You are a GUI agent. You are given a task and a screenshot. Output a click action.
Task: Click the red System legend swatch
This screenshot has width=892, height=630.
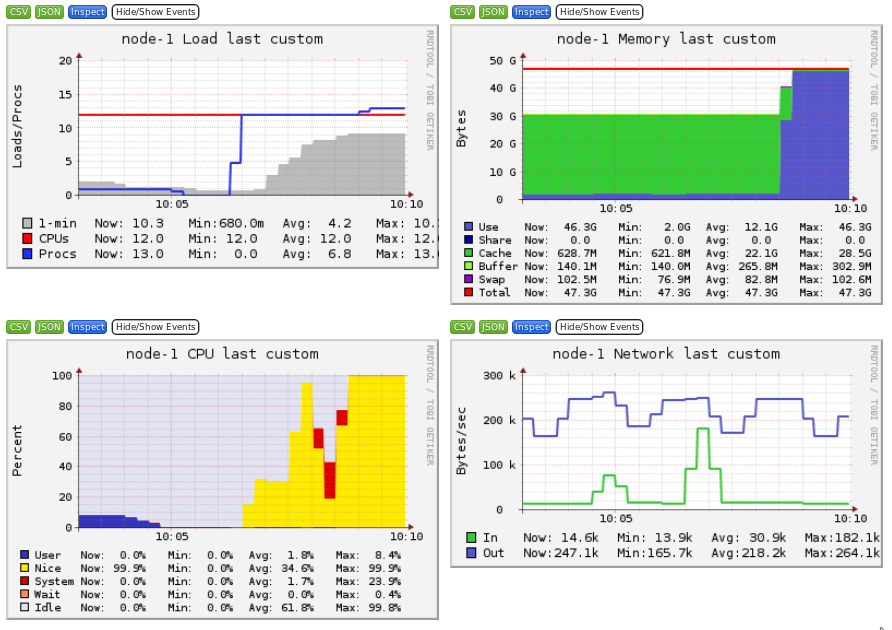tap(24, 581)
